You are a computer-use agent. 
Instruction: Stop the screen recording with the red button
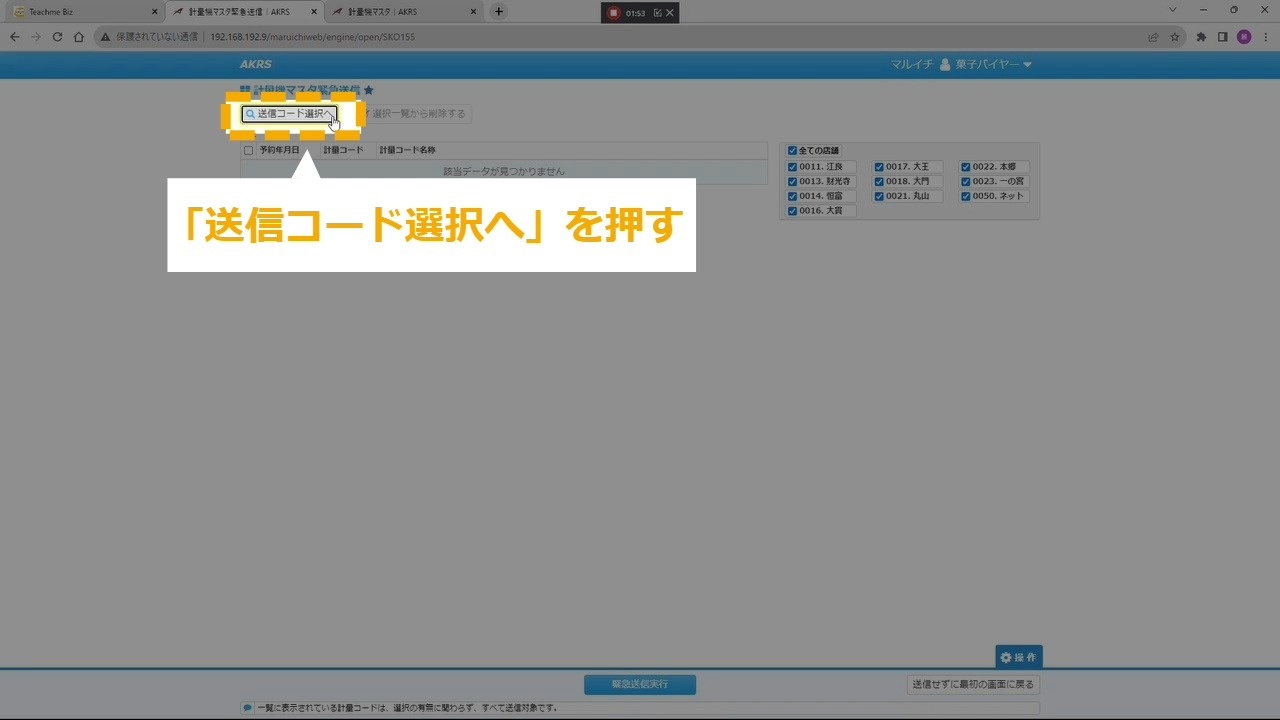614,13
